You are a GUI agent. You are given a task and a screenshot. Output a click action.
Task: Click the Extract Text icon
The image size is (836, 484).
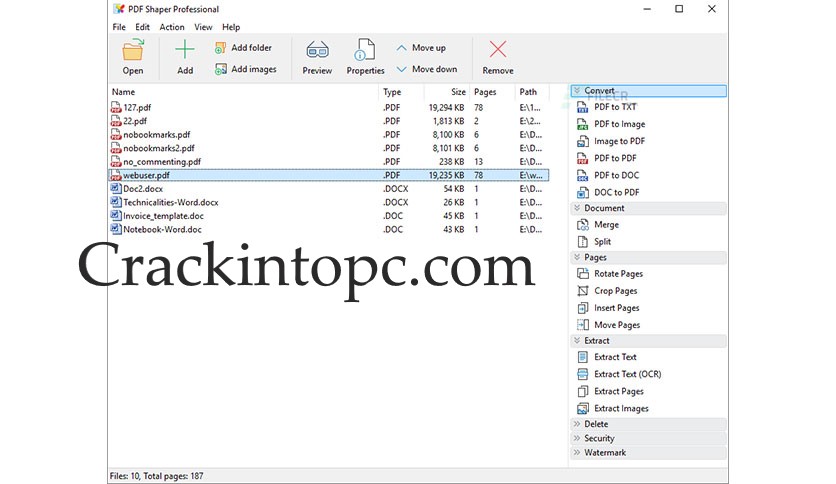582,357
